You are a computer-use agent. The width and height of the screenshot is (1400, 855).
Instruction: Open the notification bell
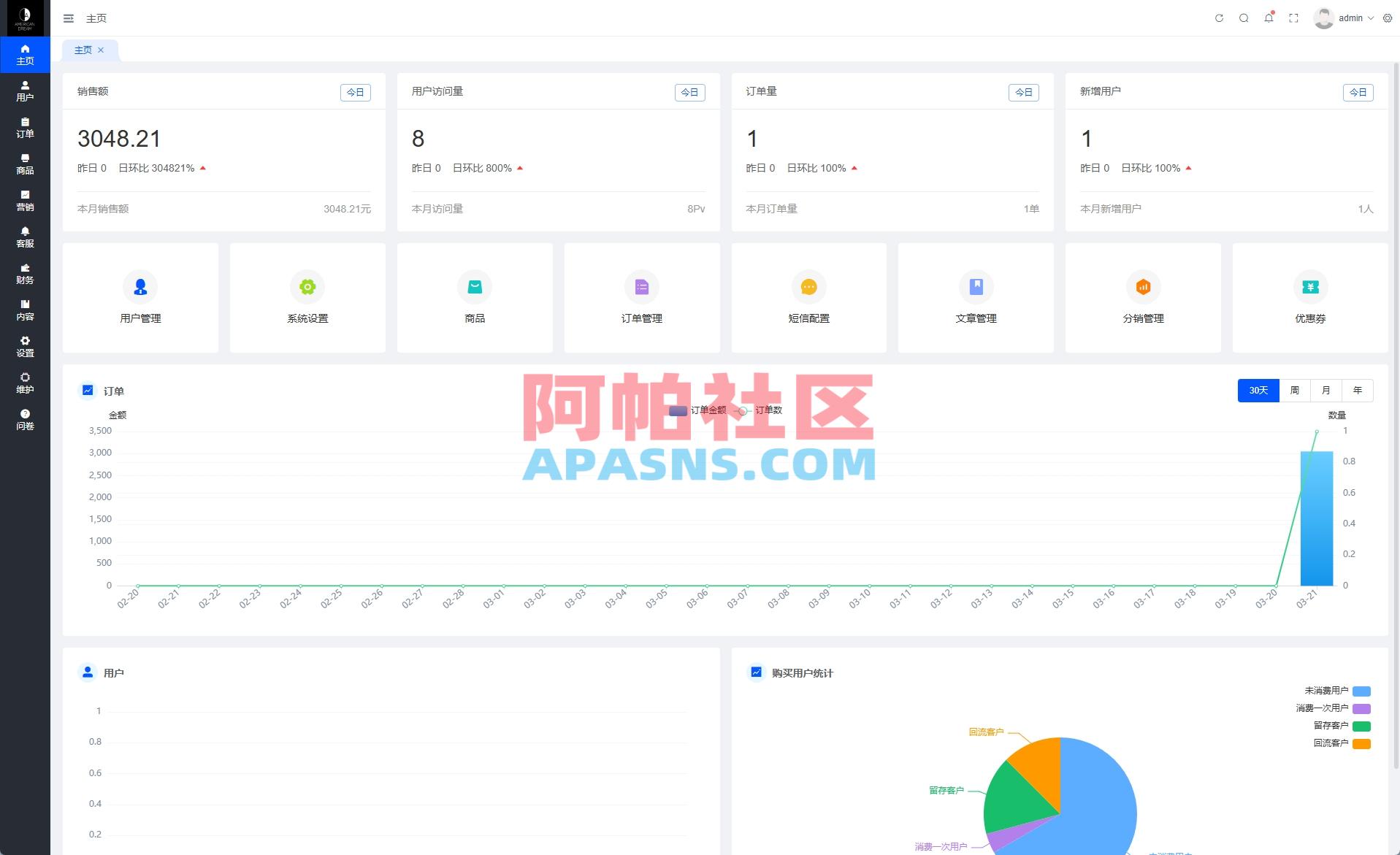click(1268, 18)
